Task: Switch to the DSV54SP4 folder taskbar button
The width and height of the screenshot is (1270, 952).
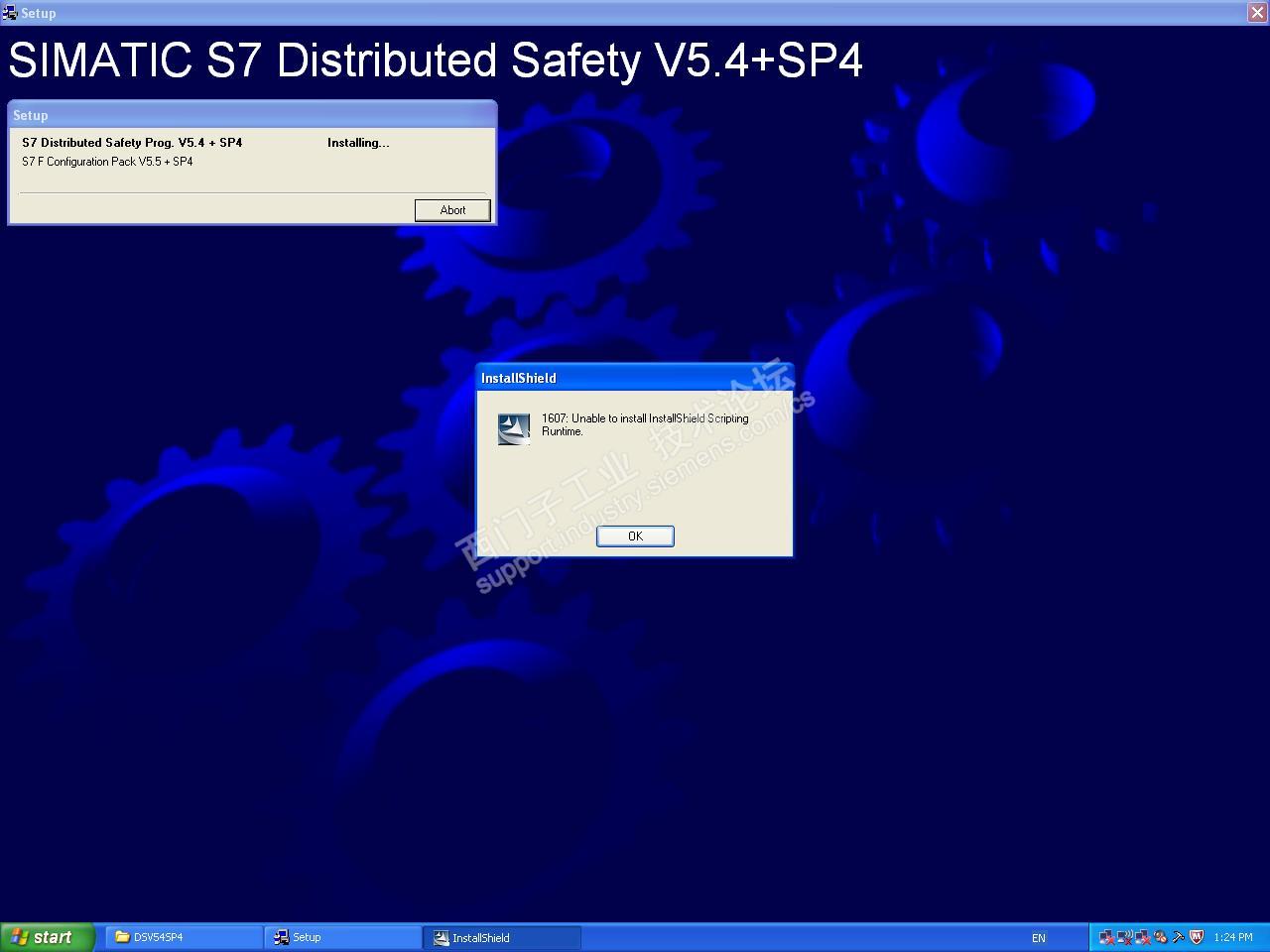Action: [x=185, y=937]
